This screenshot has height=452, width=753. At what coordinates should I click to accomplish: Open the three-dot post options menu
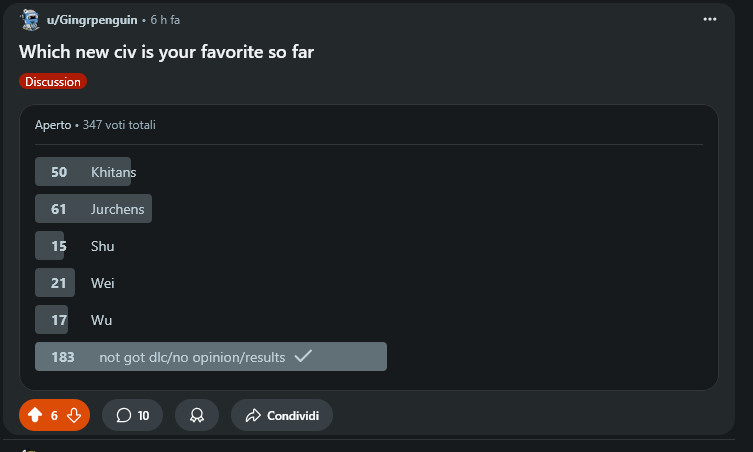click(x=710, y=19)
